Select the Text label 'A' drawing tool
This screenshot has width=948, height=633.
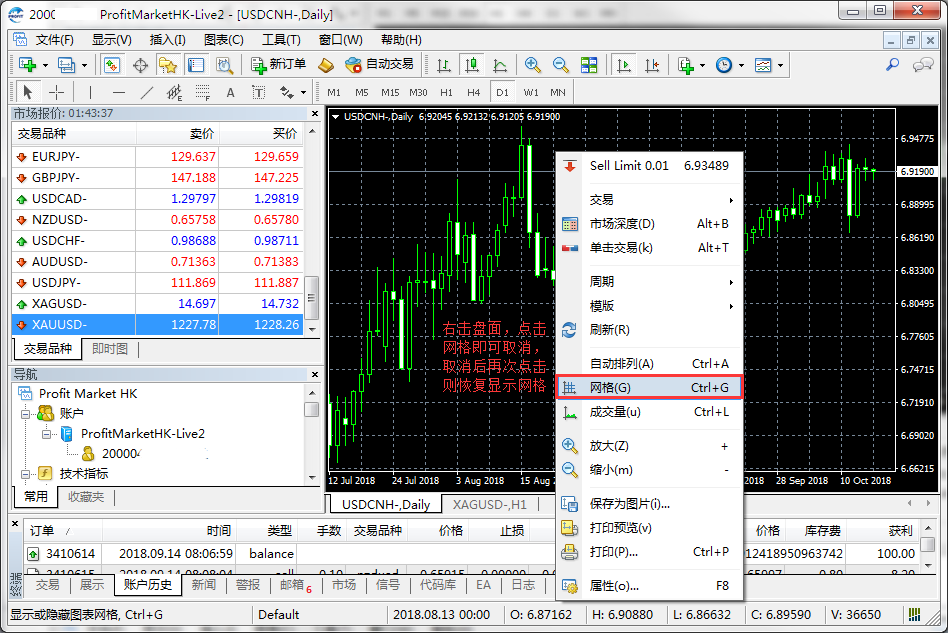point(230,92)
